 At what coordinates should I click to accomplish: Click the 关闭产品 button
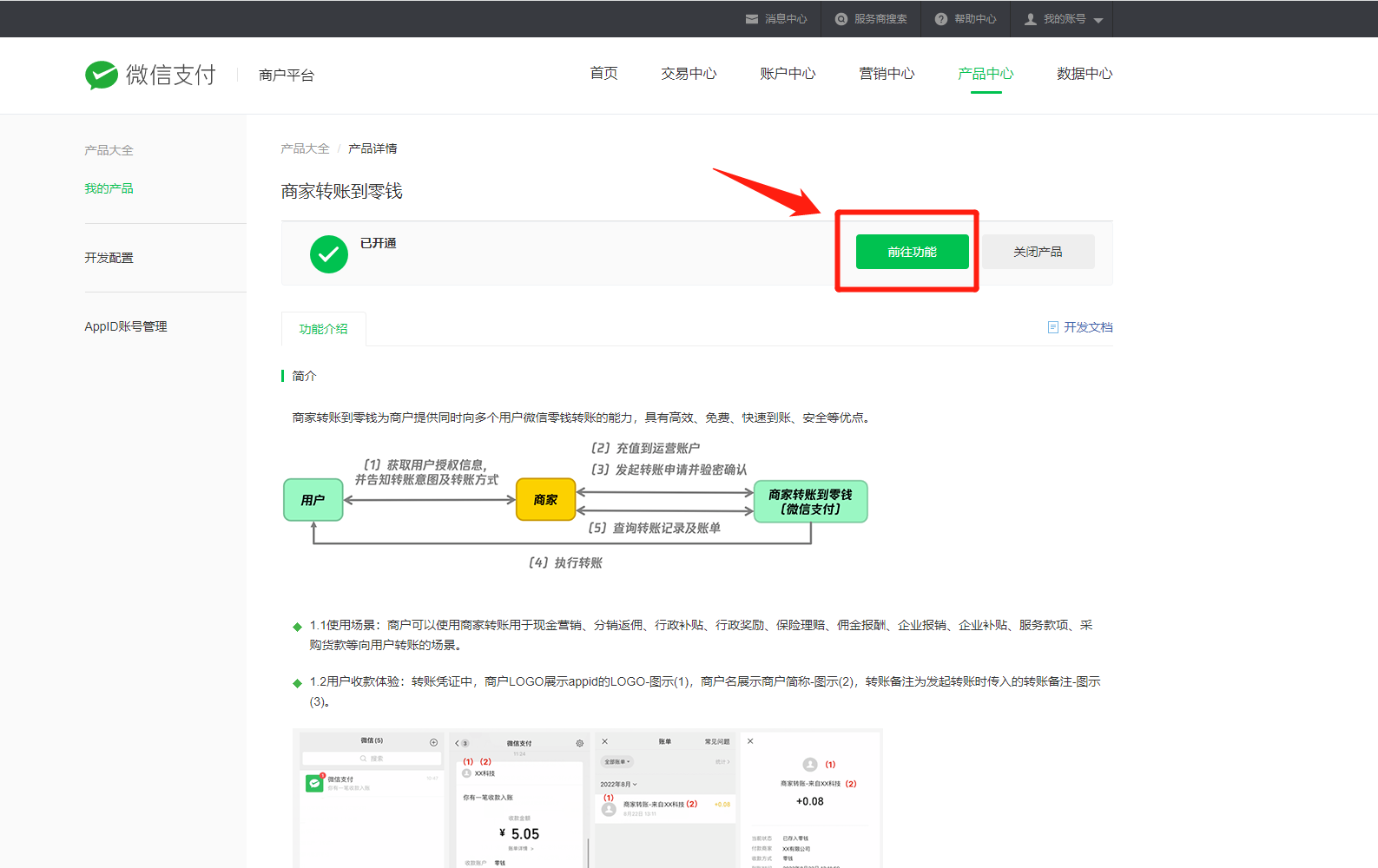[1038, 252]
